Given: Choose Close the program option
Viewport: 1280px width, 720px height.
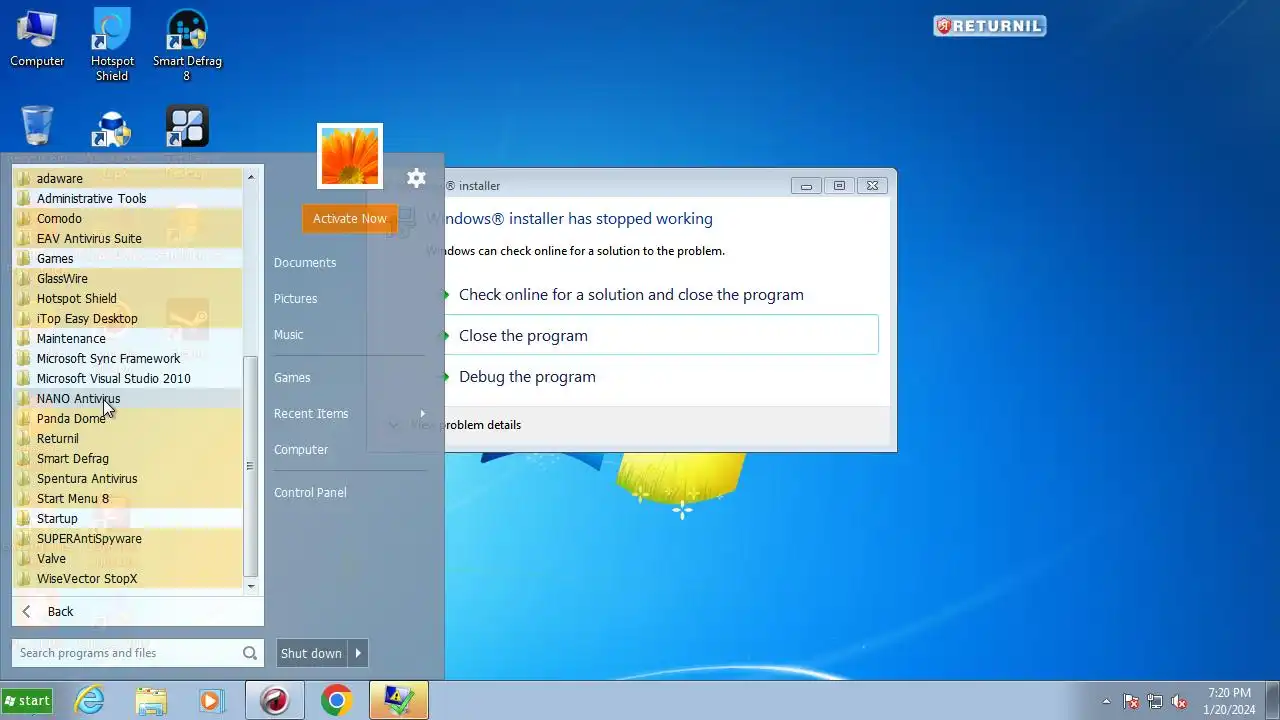Looking at the screenshot, I should pos(661,335).
